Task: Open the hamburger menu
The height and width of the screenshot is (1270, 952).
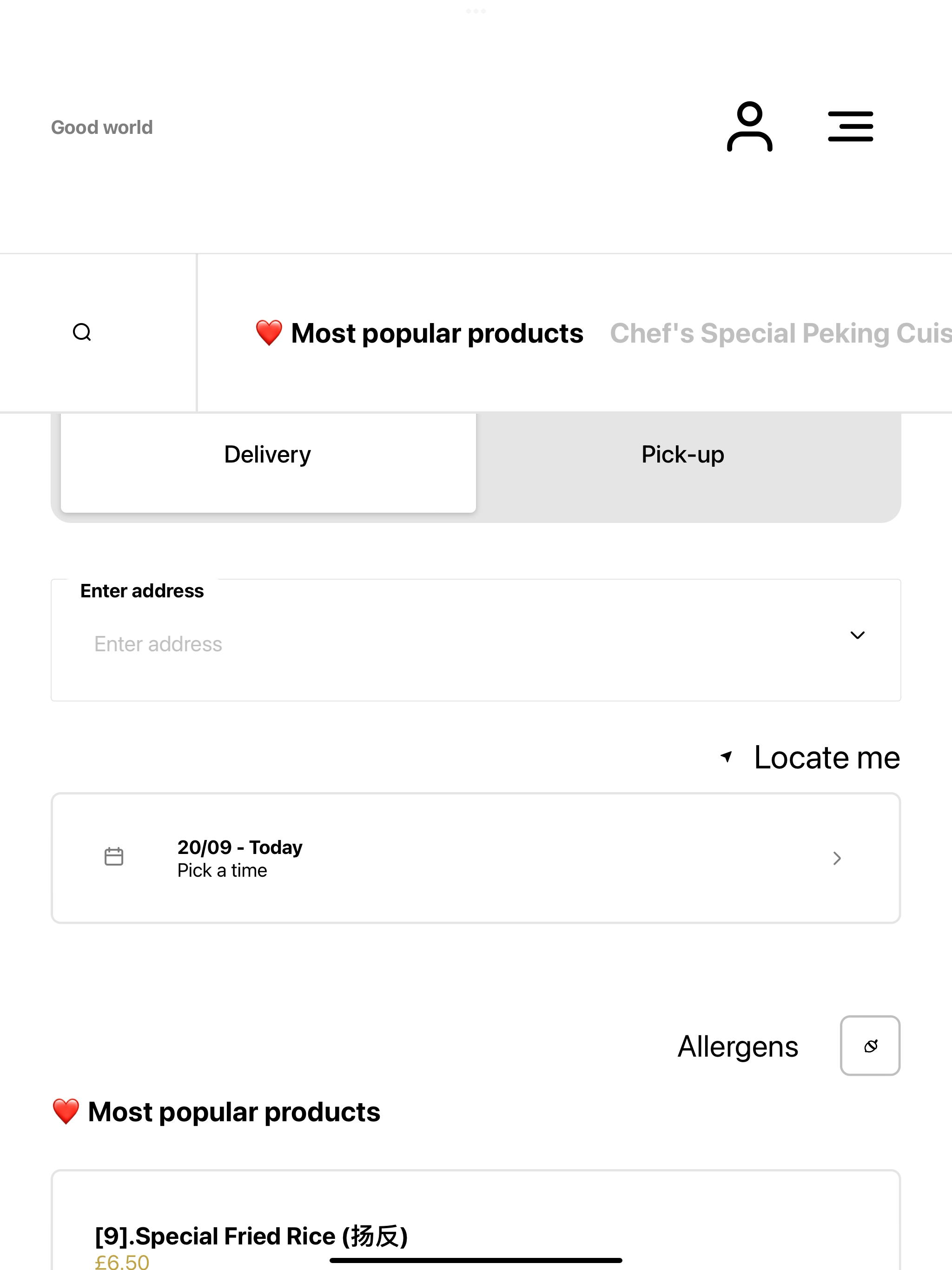Action: [x=850, y=127]
